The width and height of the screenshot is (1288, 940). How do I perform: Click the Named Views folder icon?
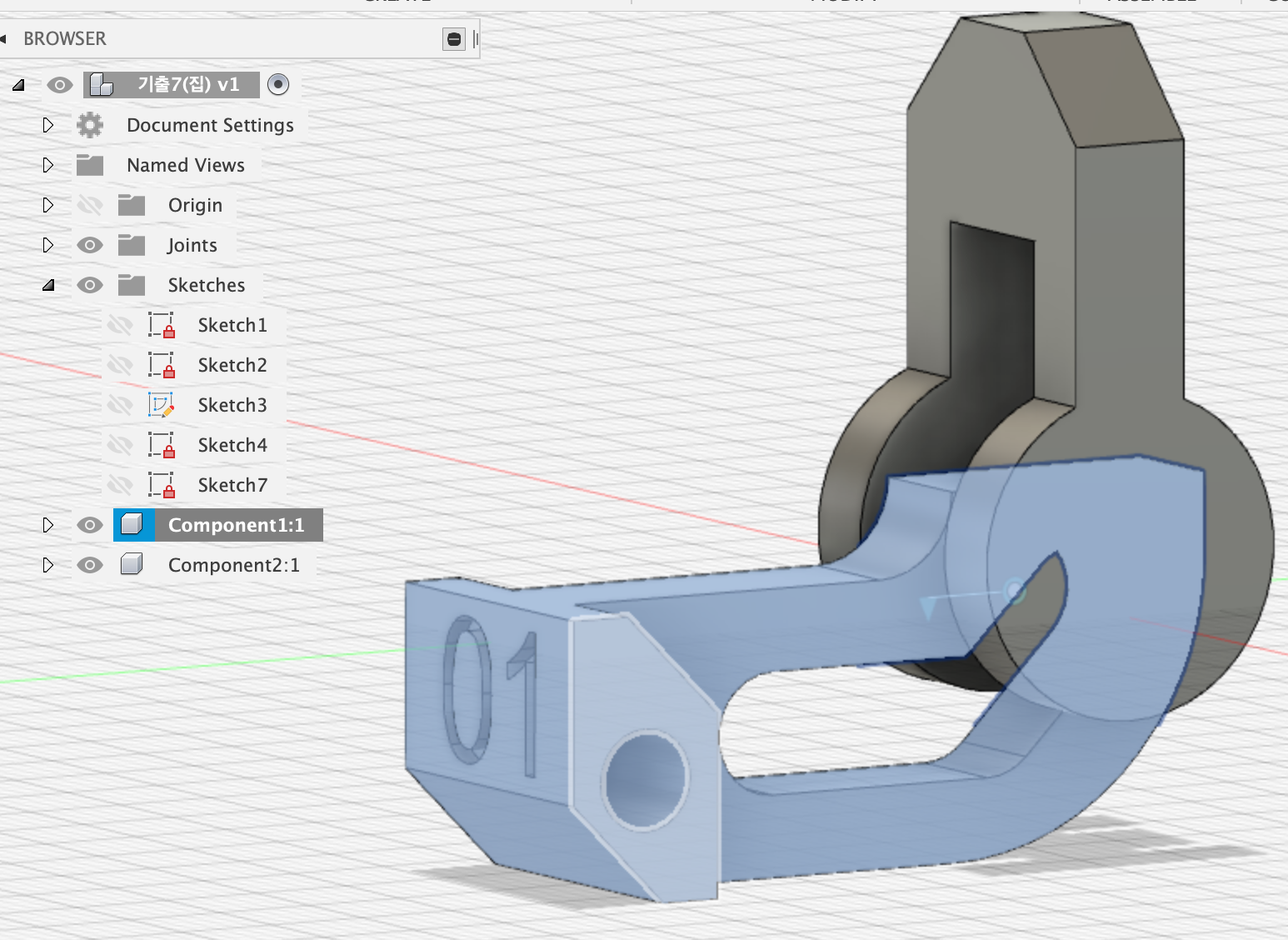(90, 165)
